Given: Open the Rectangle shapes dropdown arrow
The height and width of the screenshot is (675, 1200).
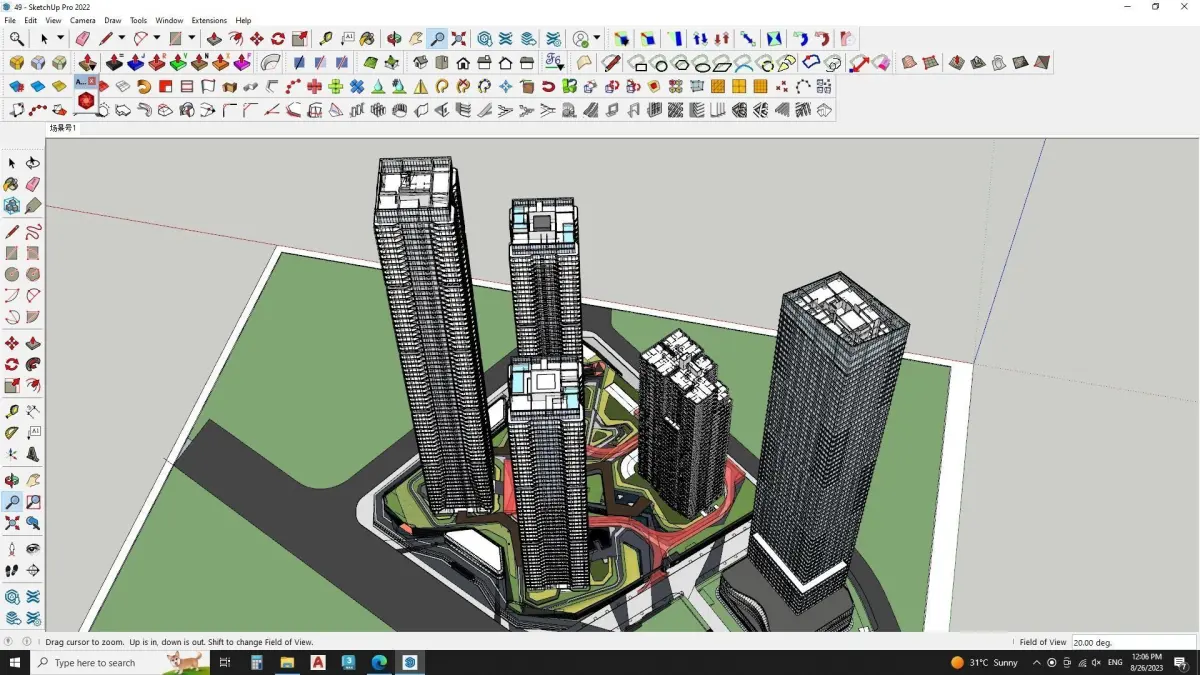Looking at the screenshot, I should pyautogui.click(x=191, y=39).
